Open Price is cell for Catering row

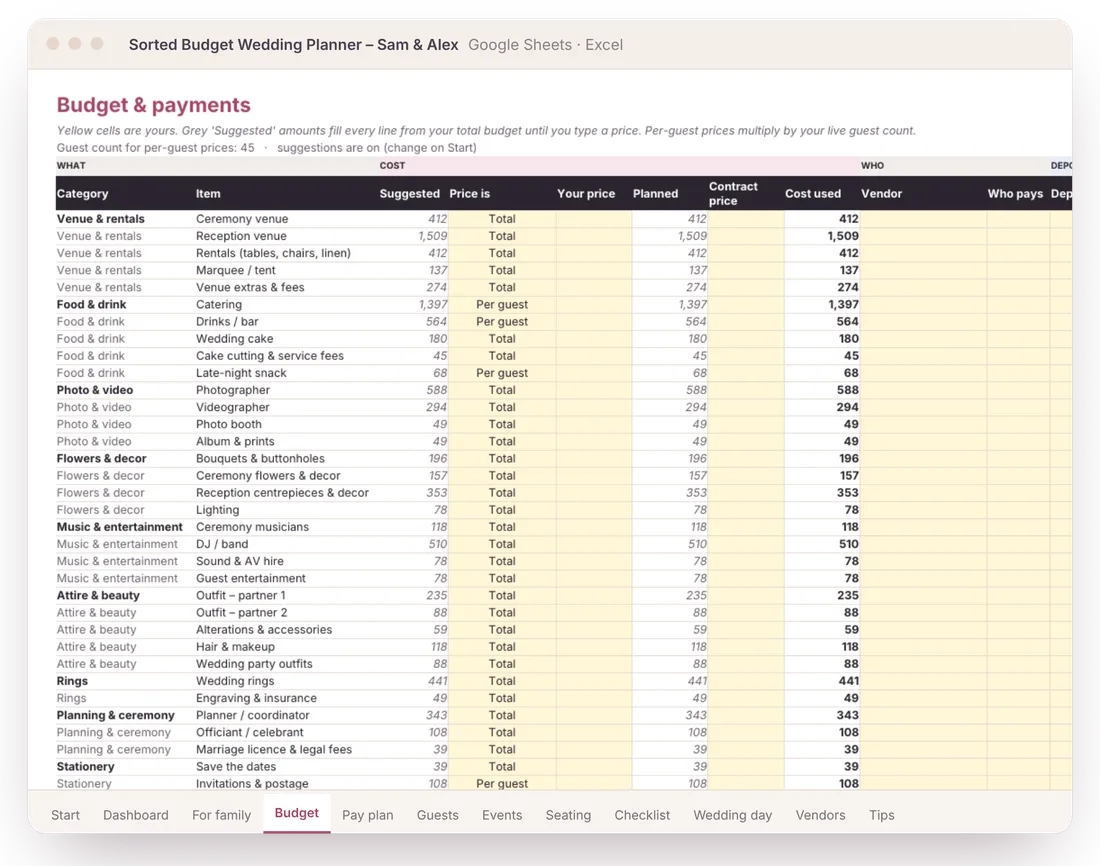click(x=502, y=305)
